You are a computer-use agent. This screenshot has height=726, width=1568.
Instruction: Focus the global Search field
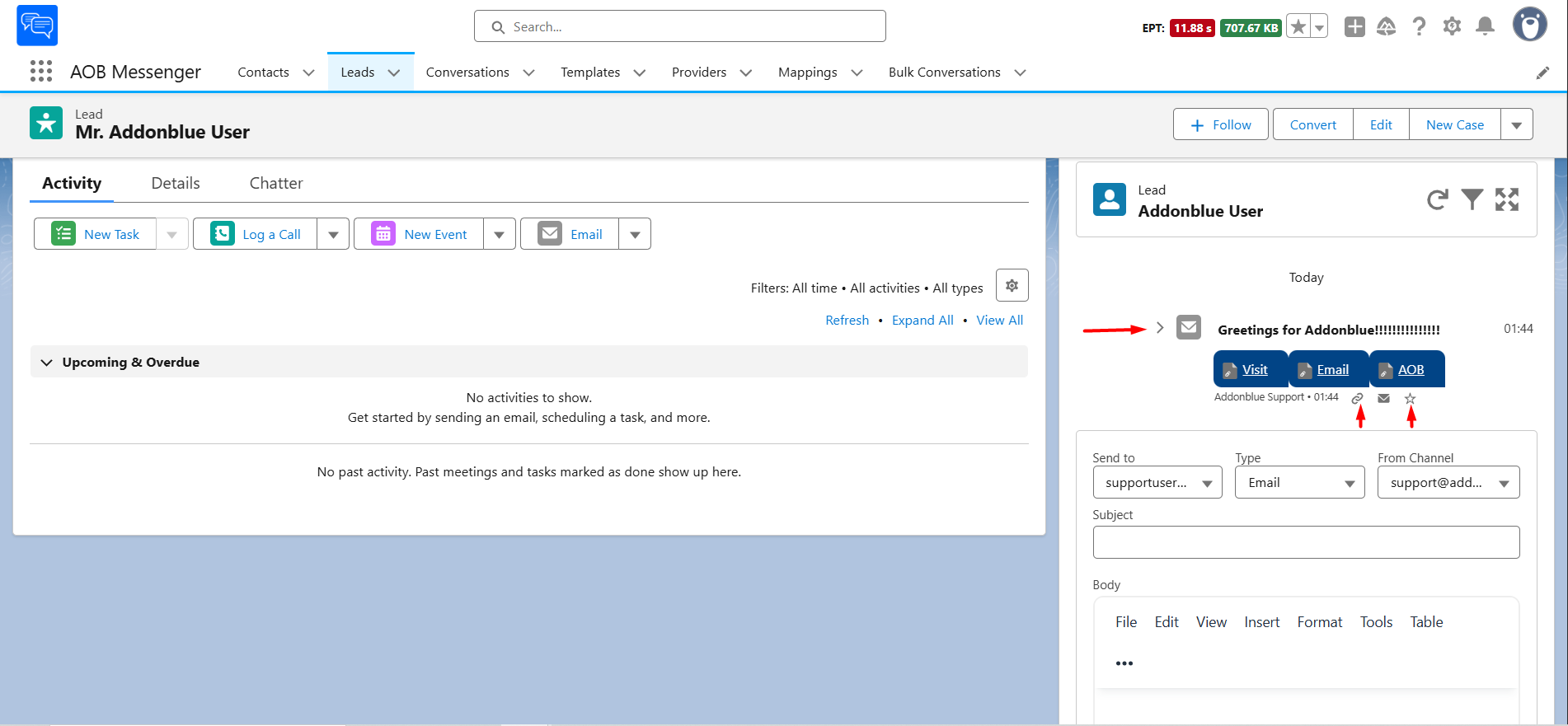coord(680,26)
